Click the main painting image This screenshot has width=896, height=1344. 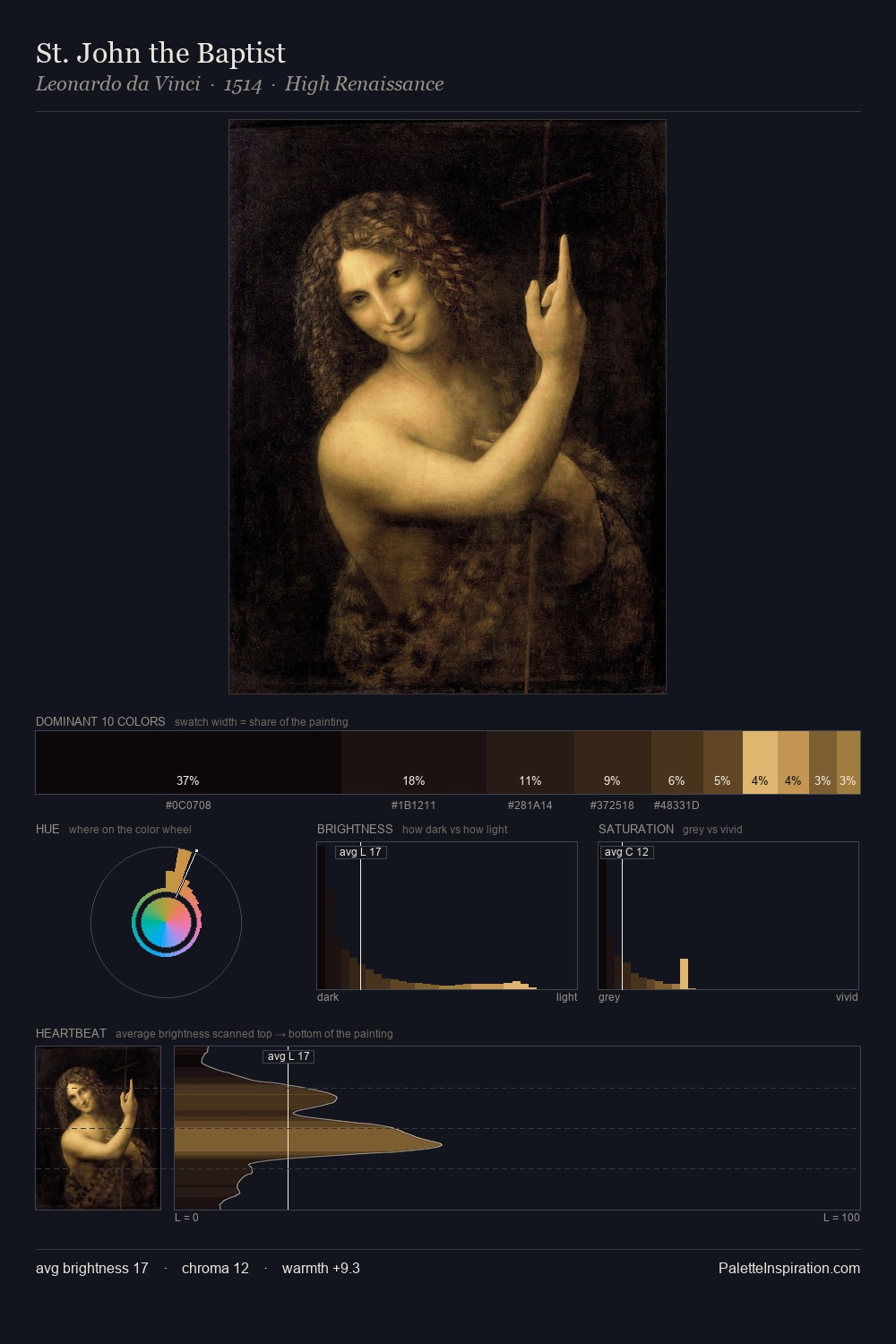point(447,407)
